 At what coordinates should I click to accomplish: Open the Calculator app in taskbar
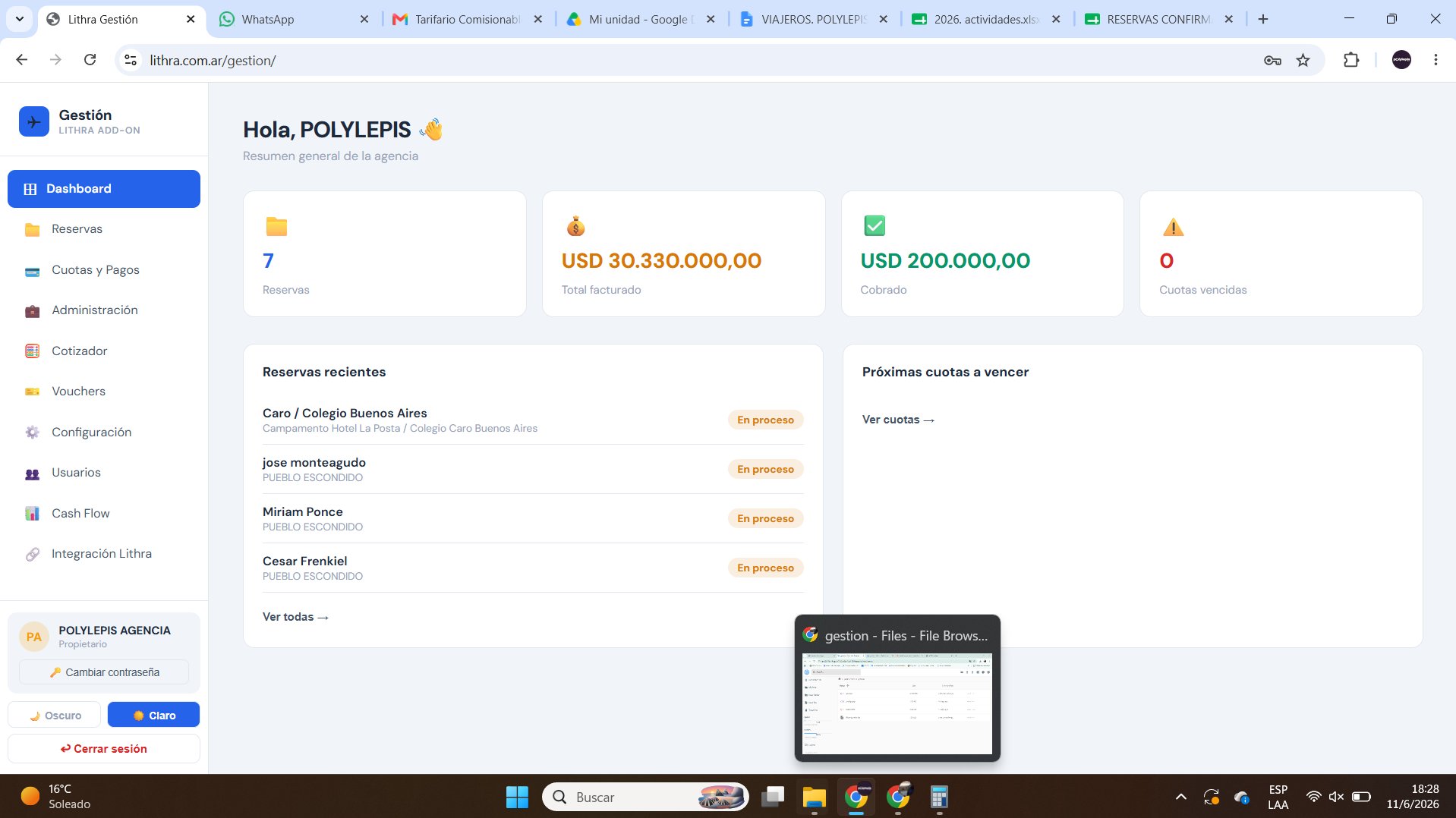(x=939, y=797)
